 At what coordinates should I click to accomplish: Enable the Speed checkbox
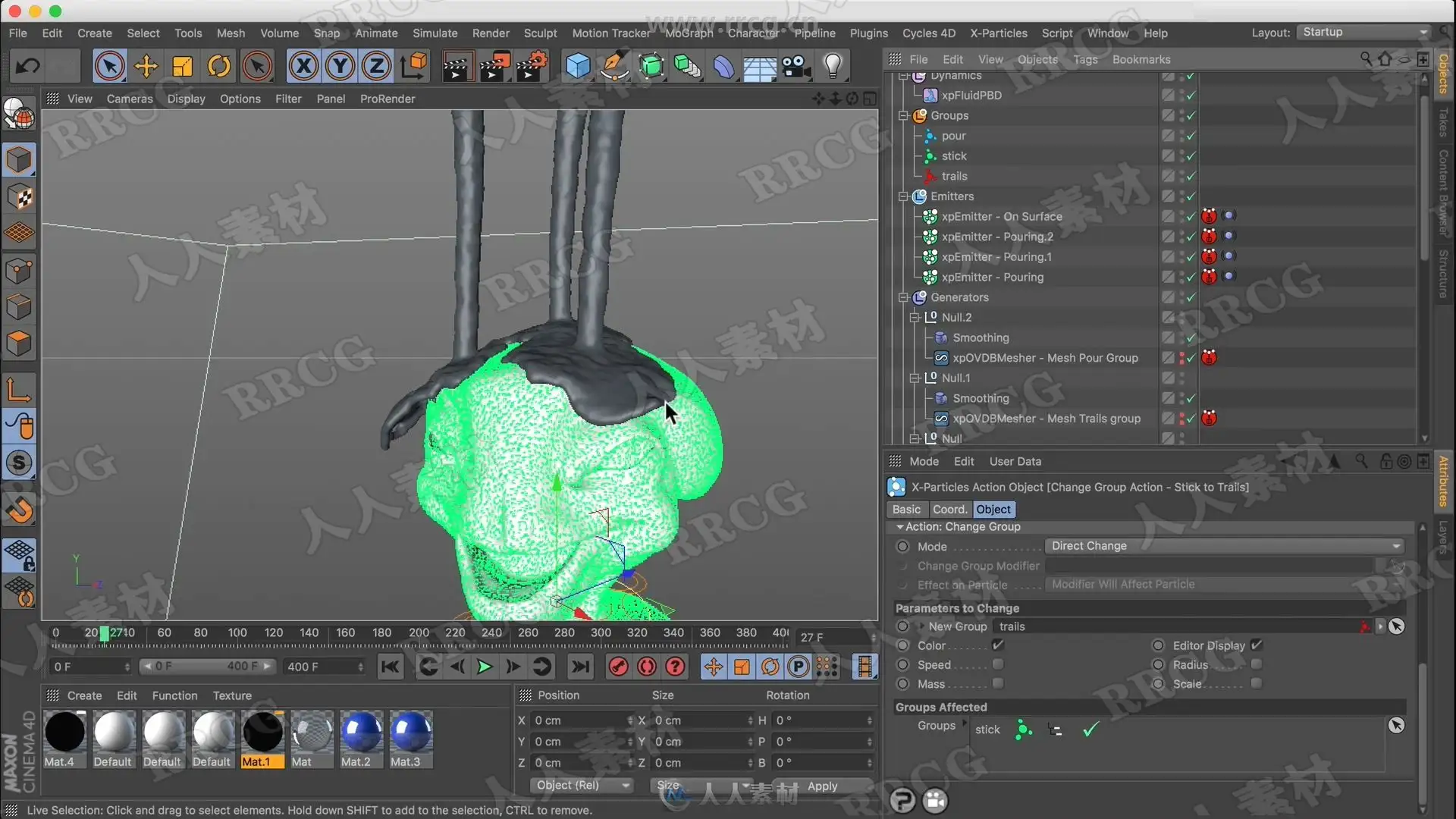click(x=998, y=664)
